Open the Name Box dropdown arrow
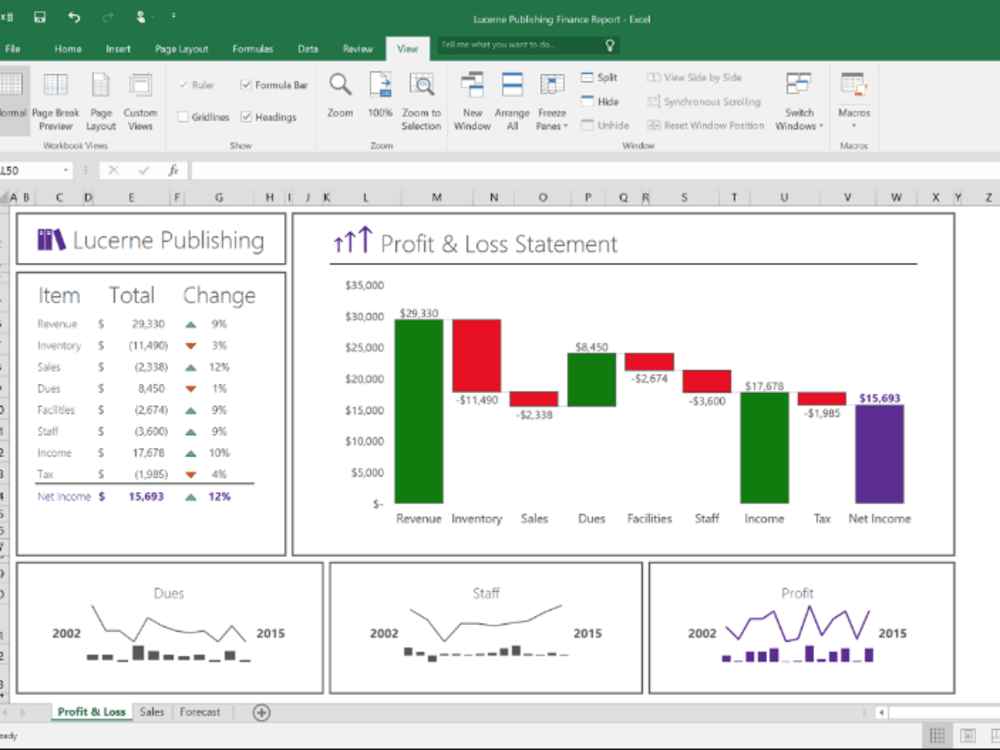This screenshot has height=750, width=1000. 66,170
